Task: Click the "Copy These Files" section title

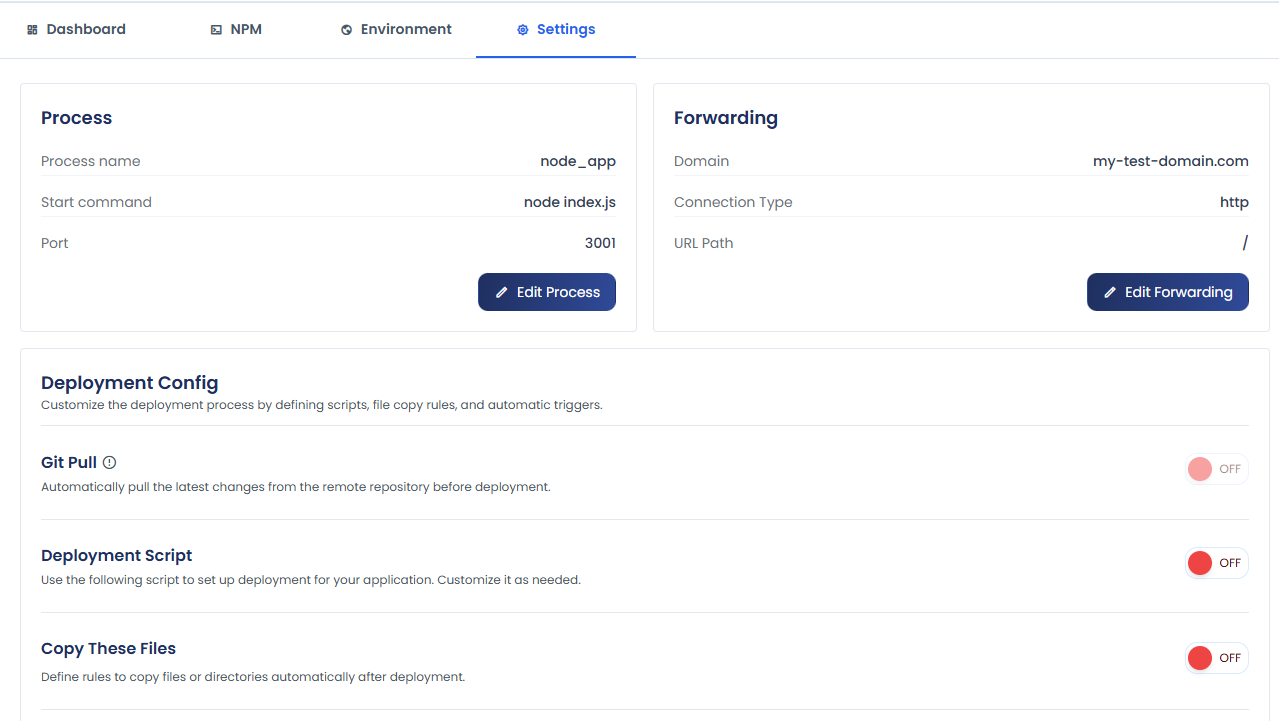Action: tap(108, 649)
